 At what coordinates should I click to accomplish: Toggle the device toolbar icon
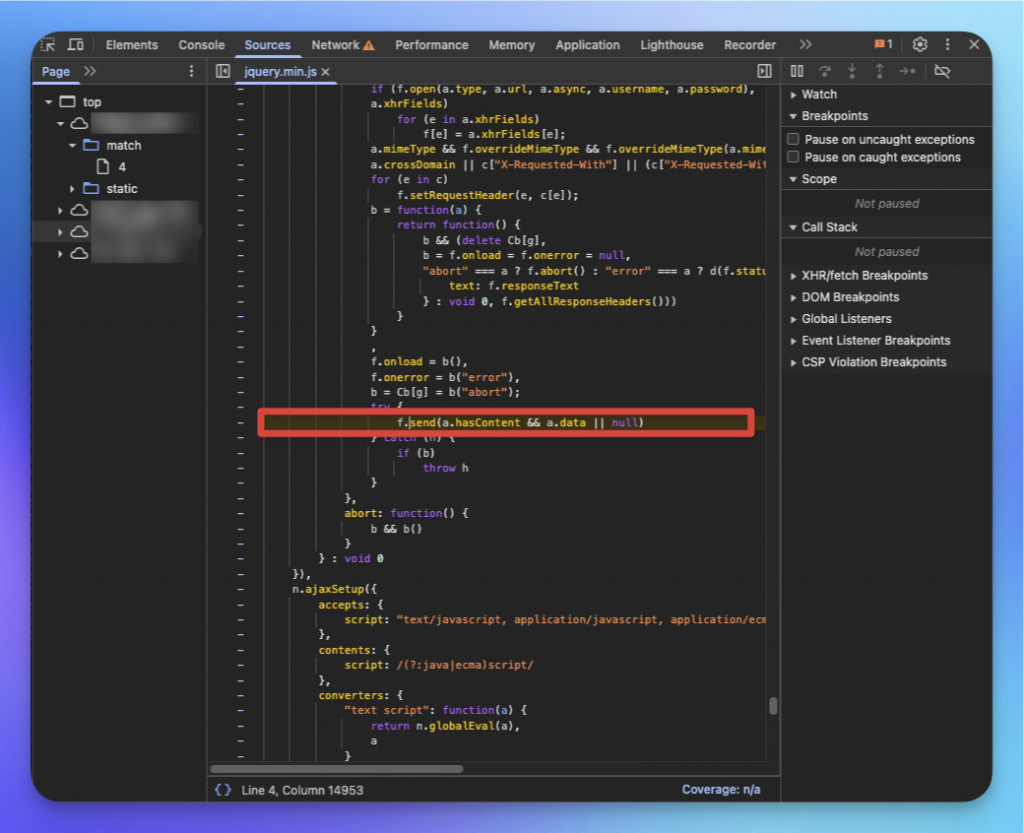tap(76, 44)
